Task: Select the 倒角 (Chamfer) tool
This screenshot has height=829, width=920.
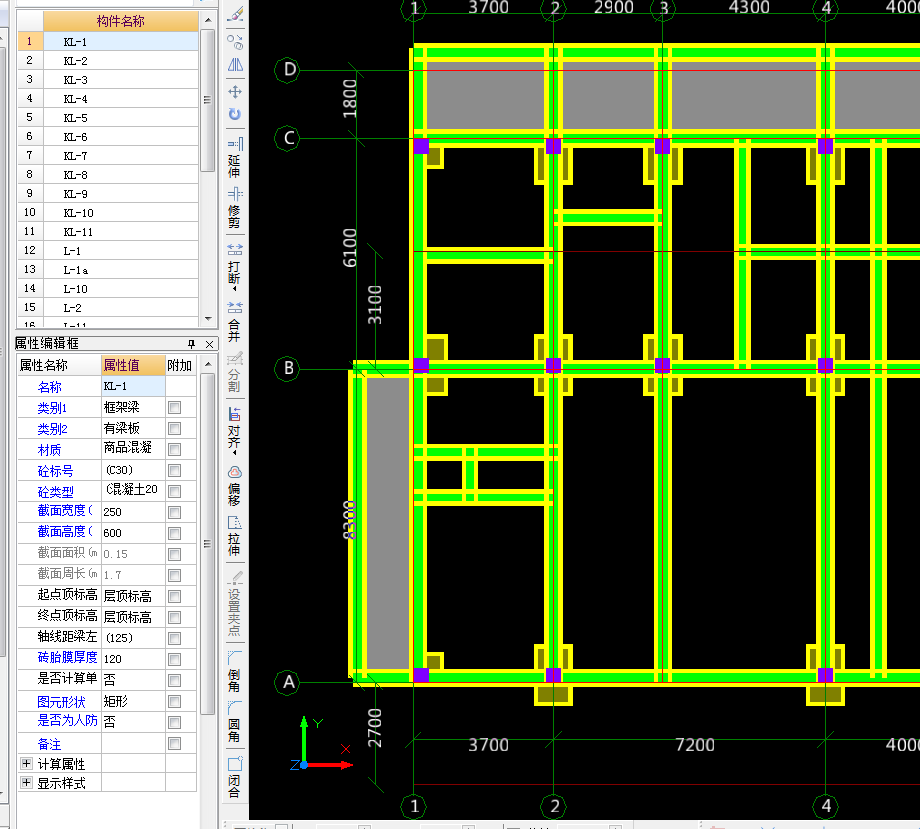Action: (x=235, y=671)
